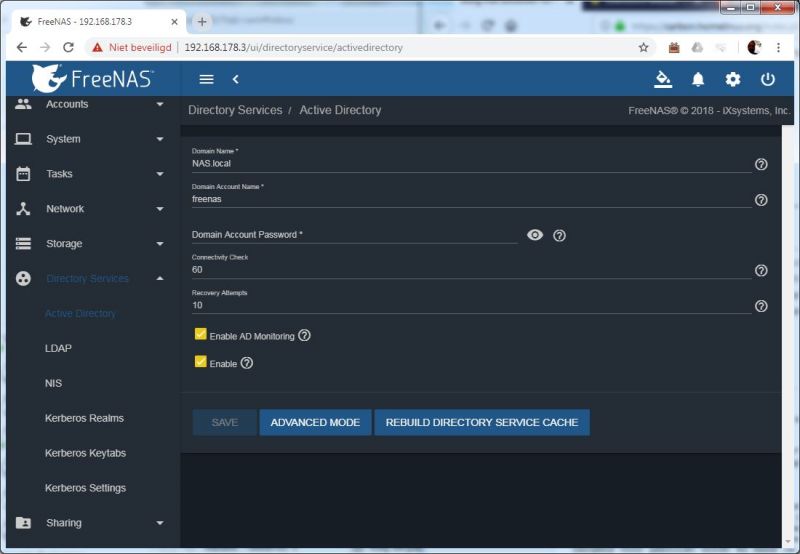Expand the Accounts menu arrow
This screenshot has width=800, height=554.
point(160,104)
